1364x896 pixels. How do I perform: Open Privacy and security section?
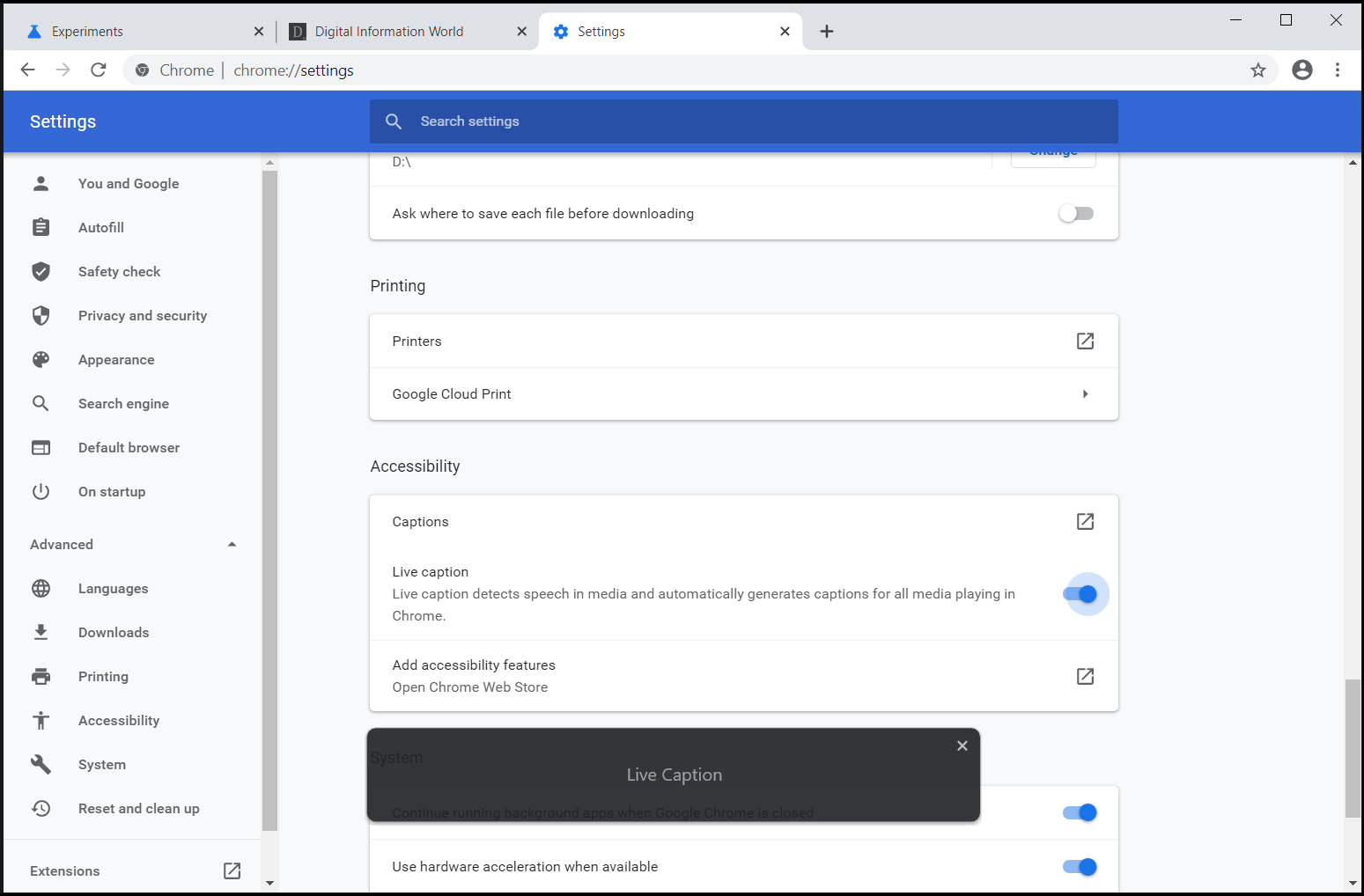tap(143, 315)
